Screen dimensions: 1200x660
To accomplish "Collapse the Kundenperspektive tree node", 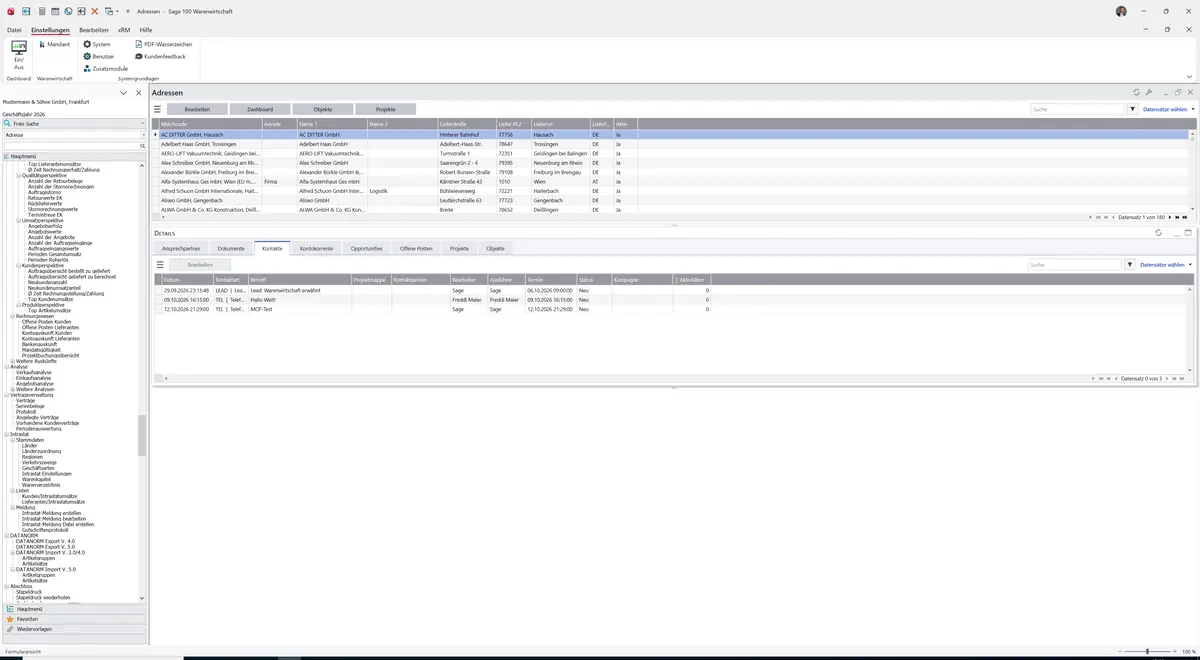I will [x=18, y=265].
